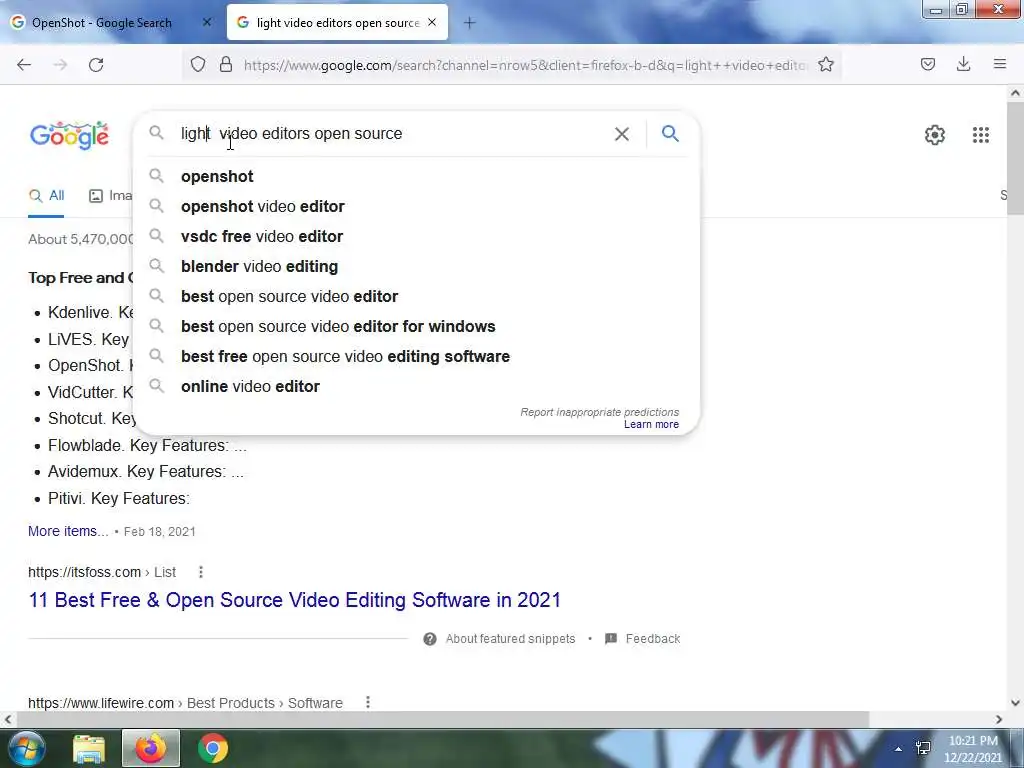Open 'More items...' link
The height and width of the screenshot is (768, 1024).
[x=68, y=532]
